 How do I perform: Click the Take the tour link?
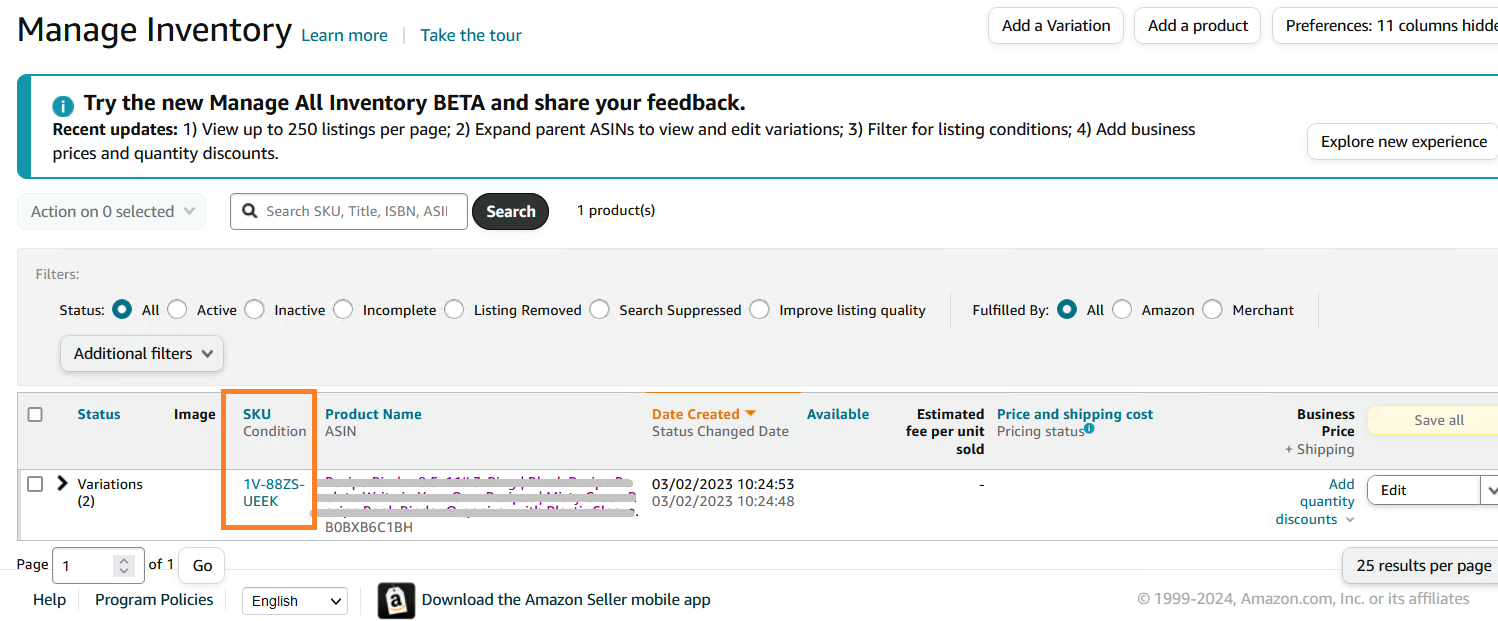tap(470, 34)
